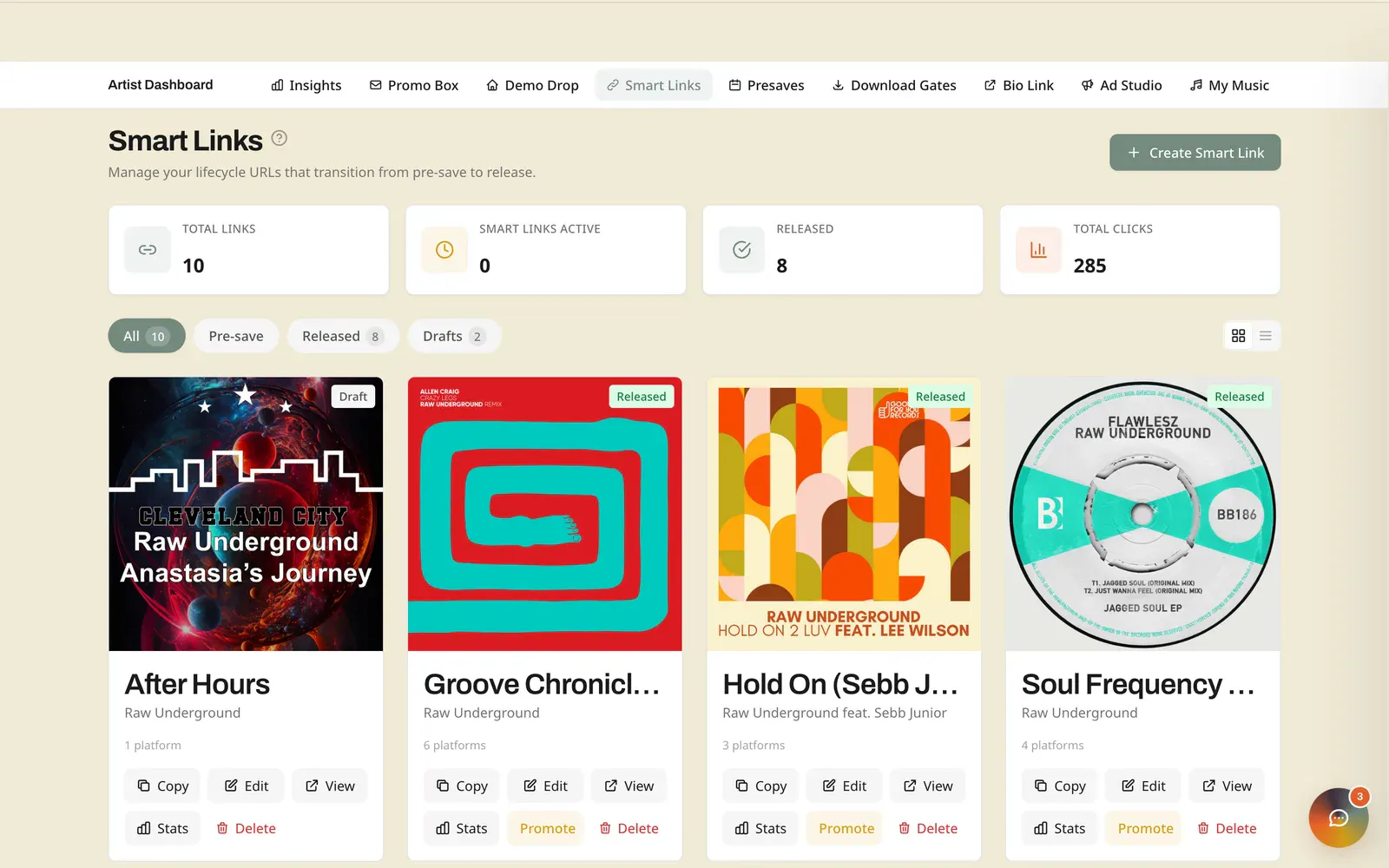Switch to grid view
Image resolution: width=1389 pixels, height=868 pixels.
(x=1239, y=336)
